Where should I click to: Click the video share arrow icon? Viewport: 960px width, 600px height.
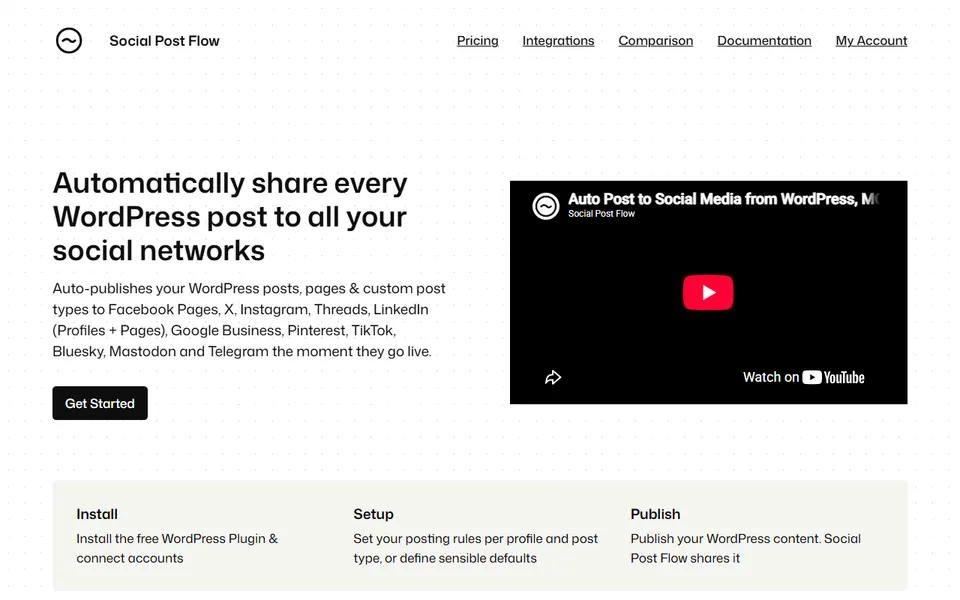coord(553,378)
